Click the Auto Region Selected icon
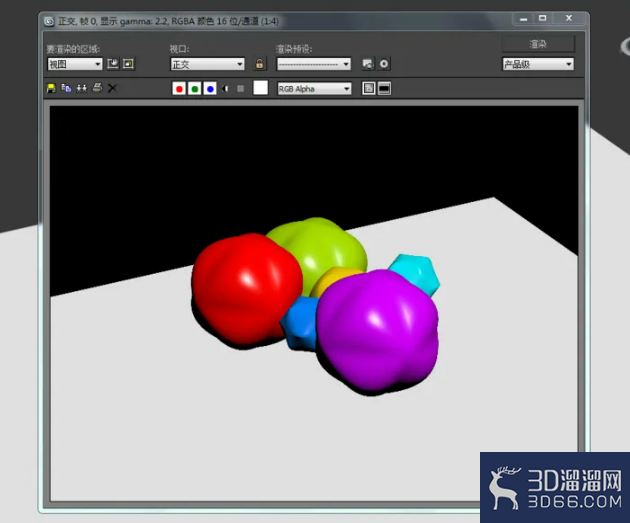 (129, 64)
